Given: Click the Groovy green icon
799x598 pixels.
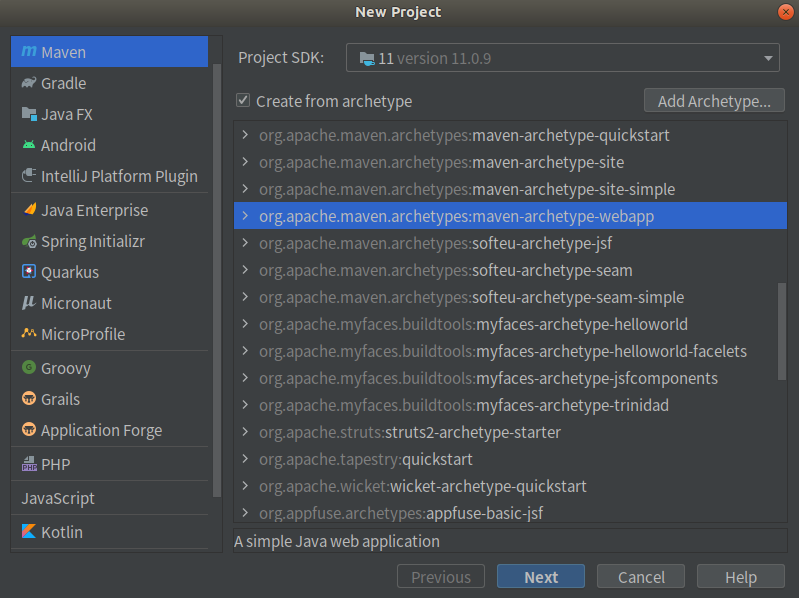Looking at the screenshot, I should click(x=29, y=367).
